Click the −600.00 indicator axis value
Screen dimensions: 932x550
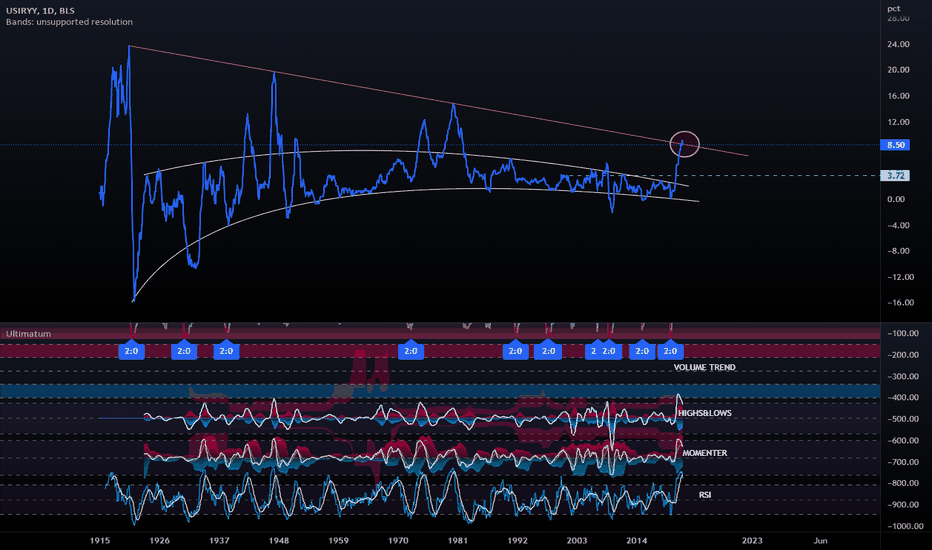coord(902,440)
